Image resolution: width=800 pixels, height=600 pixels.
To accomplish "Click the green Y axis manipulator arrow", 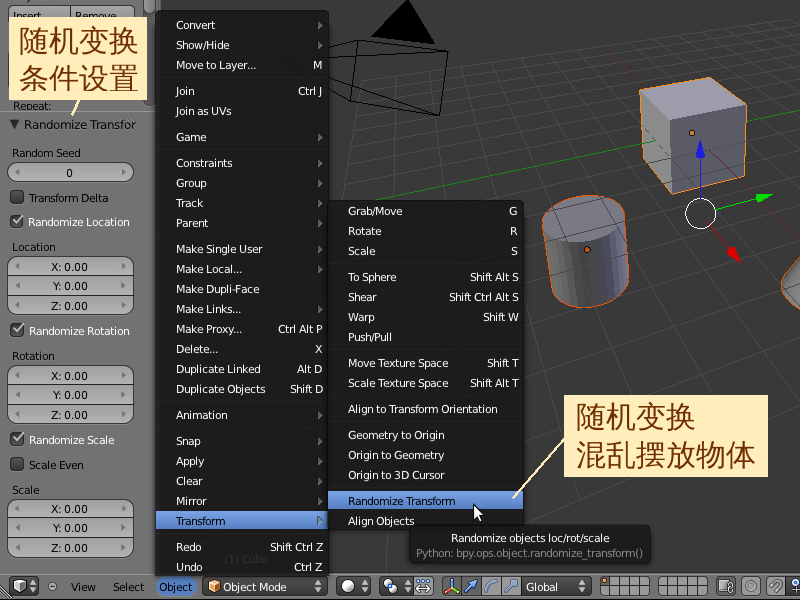I will tap(763, 197).
